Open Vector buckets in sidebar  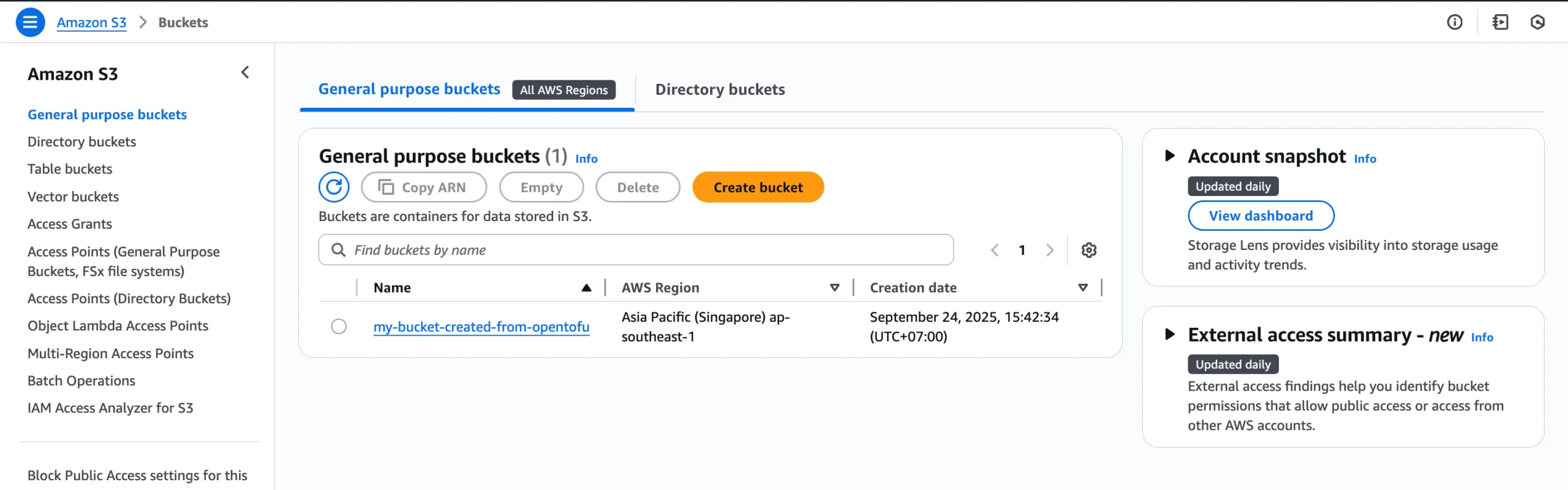[x=73, y=197]
